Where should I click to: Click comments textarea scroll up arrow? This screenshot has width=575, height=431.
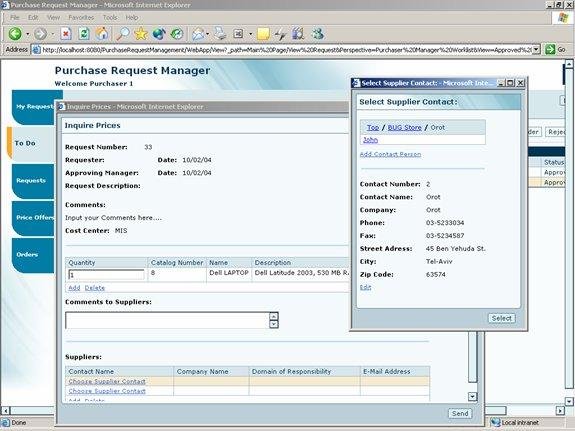[274, 316]
